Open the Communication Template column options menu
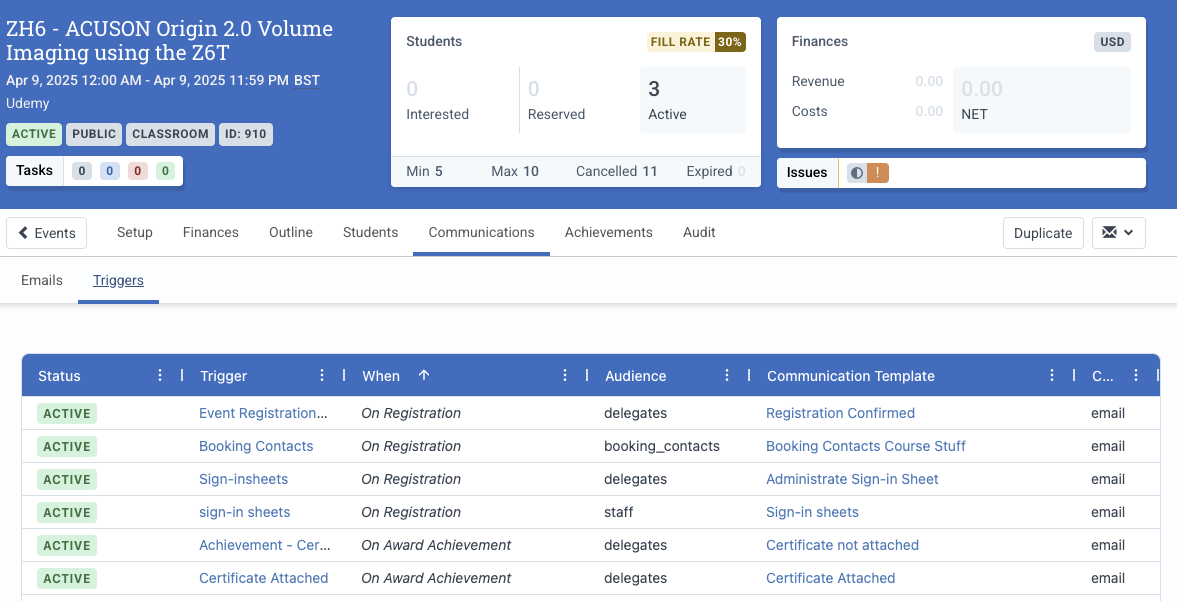 (x=1052, y=375)
